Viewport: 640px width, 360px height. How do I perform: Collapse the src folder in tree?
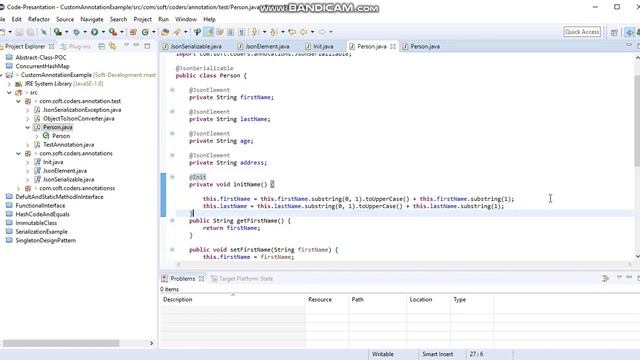(x=9, y=93)
